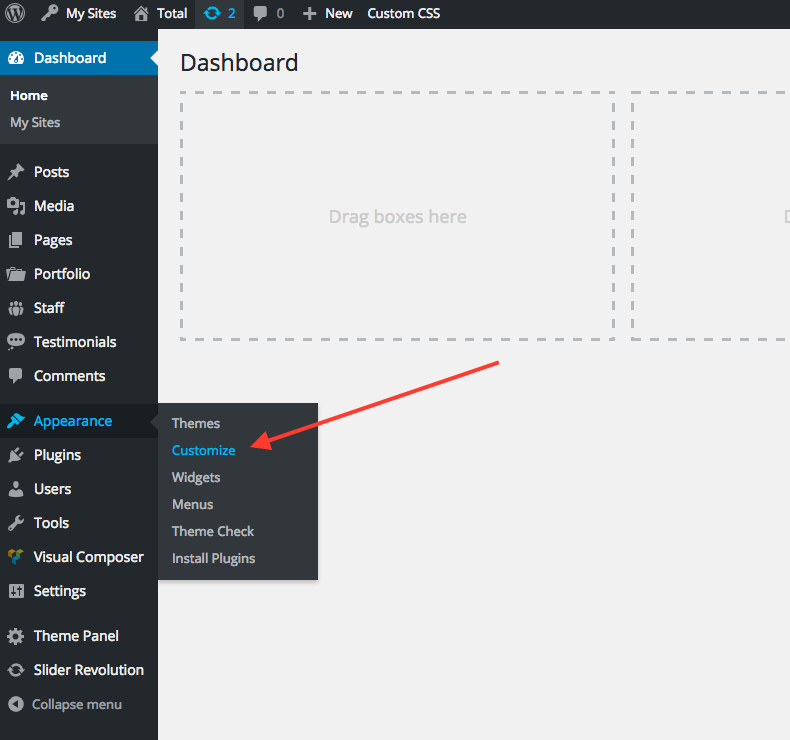The image size is (790, 740).
Task: Click the Theme Panel gear icon
Action: (x=16, y=636)
